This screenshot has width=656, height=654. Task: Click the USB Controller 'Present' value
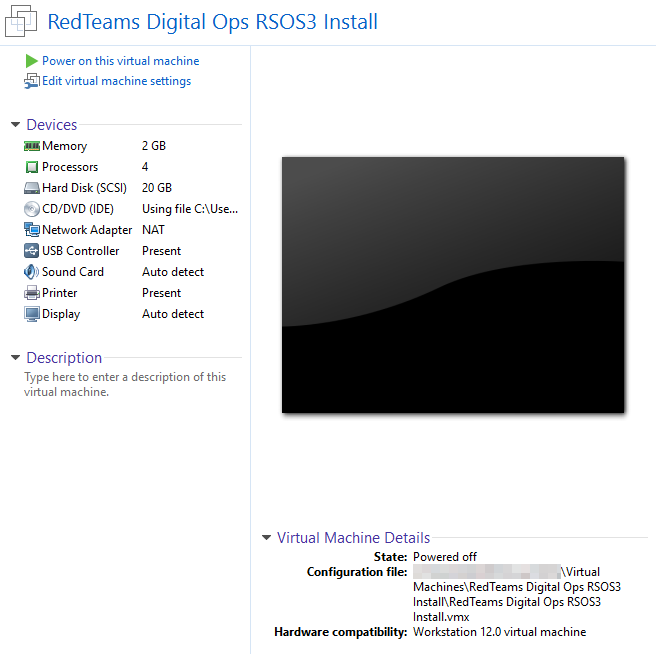pos(161,251)
